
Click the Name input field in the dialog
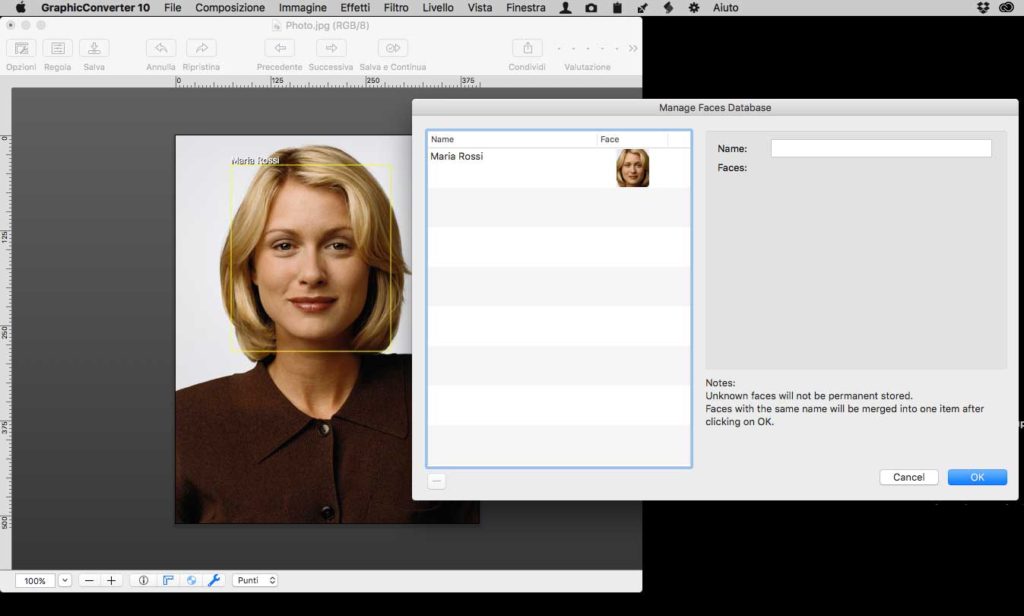[x=880, y=147]
